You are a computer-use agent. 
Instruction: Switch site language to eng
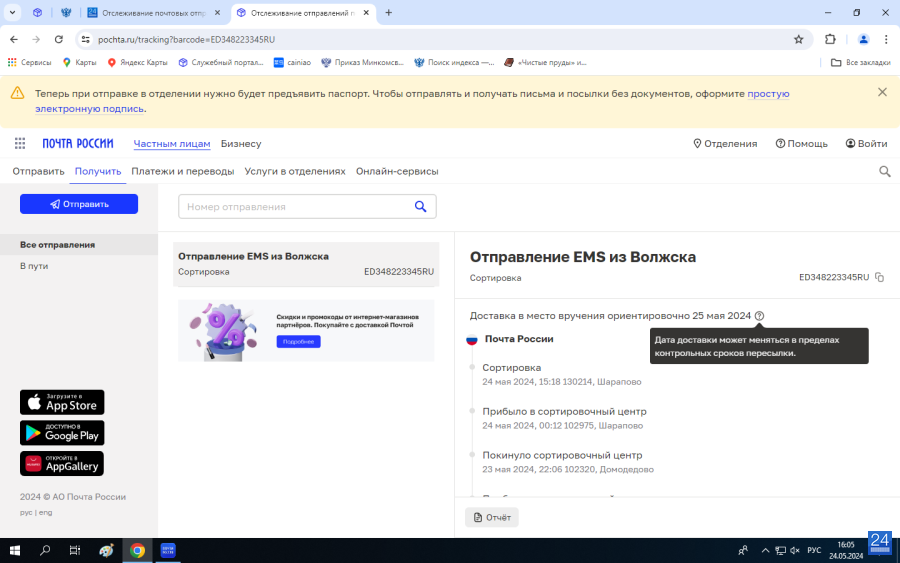45,512
